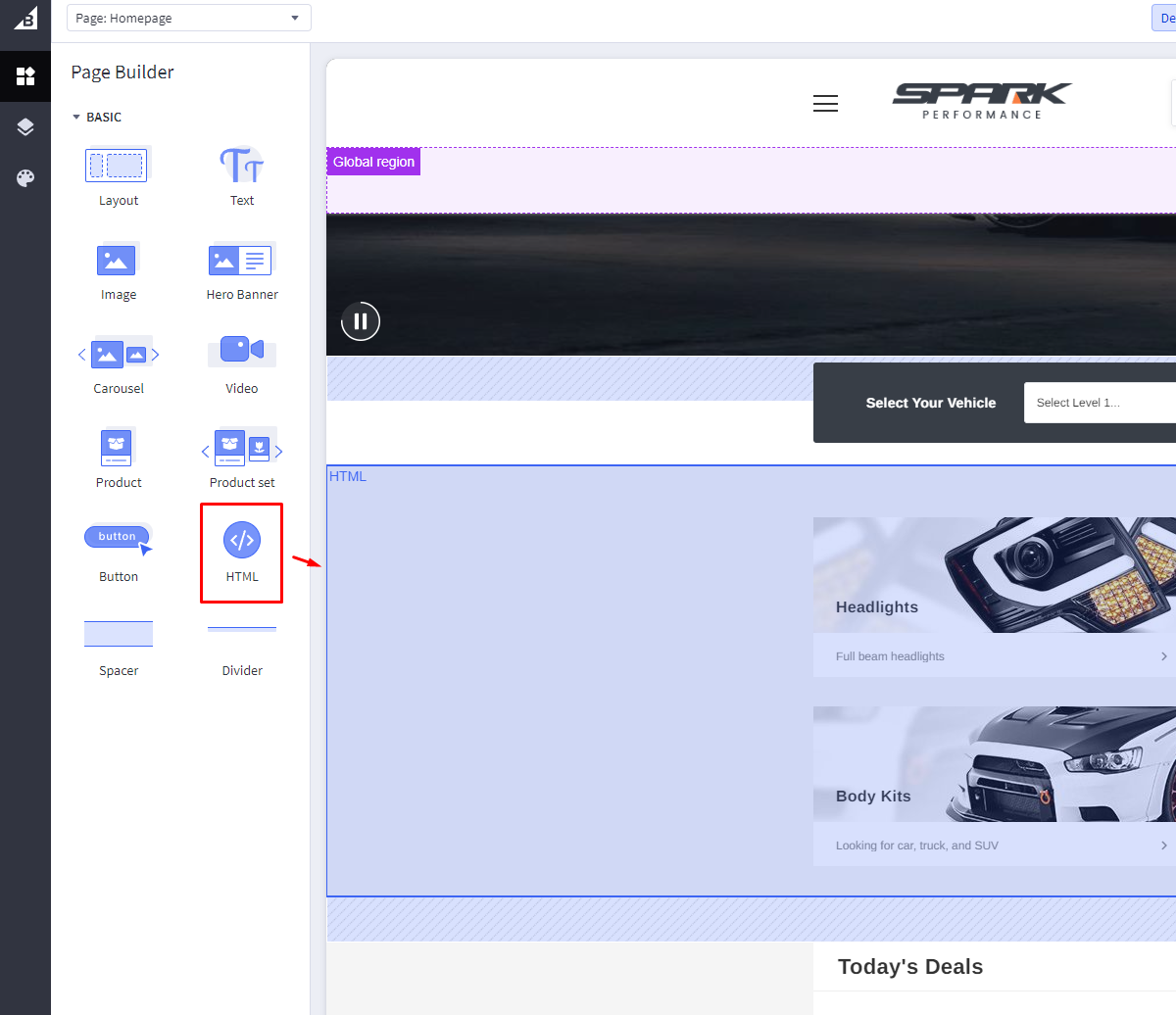Click the Global region label
This screenshot has width=1176, height=1015.
[373, 162]
